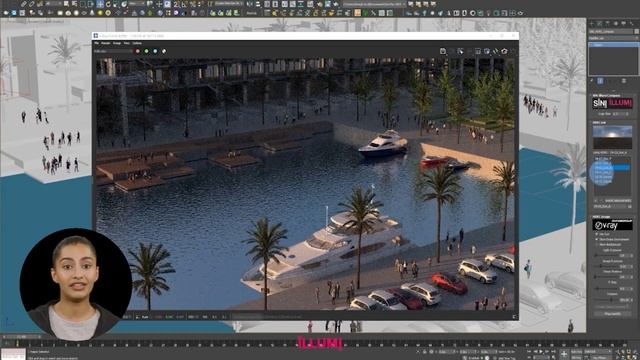The image size is (640, 360).
Task: Toggle show end result icon
Action: pyautogui.click(x=600, y=81)
